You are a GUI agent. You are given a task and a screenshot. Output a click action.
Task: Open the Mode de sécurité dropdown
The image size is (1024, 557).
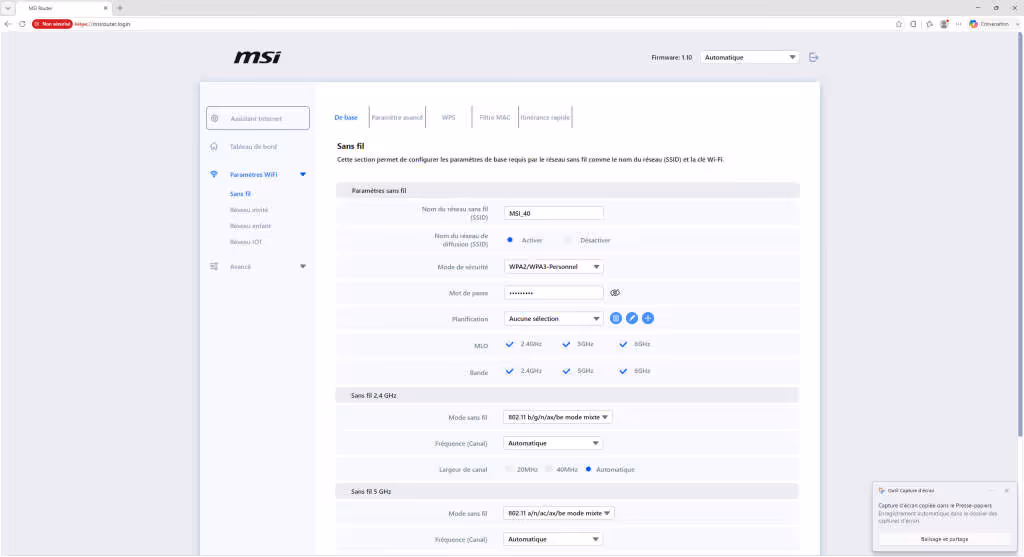pos(553,266)
